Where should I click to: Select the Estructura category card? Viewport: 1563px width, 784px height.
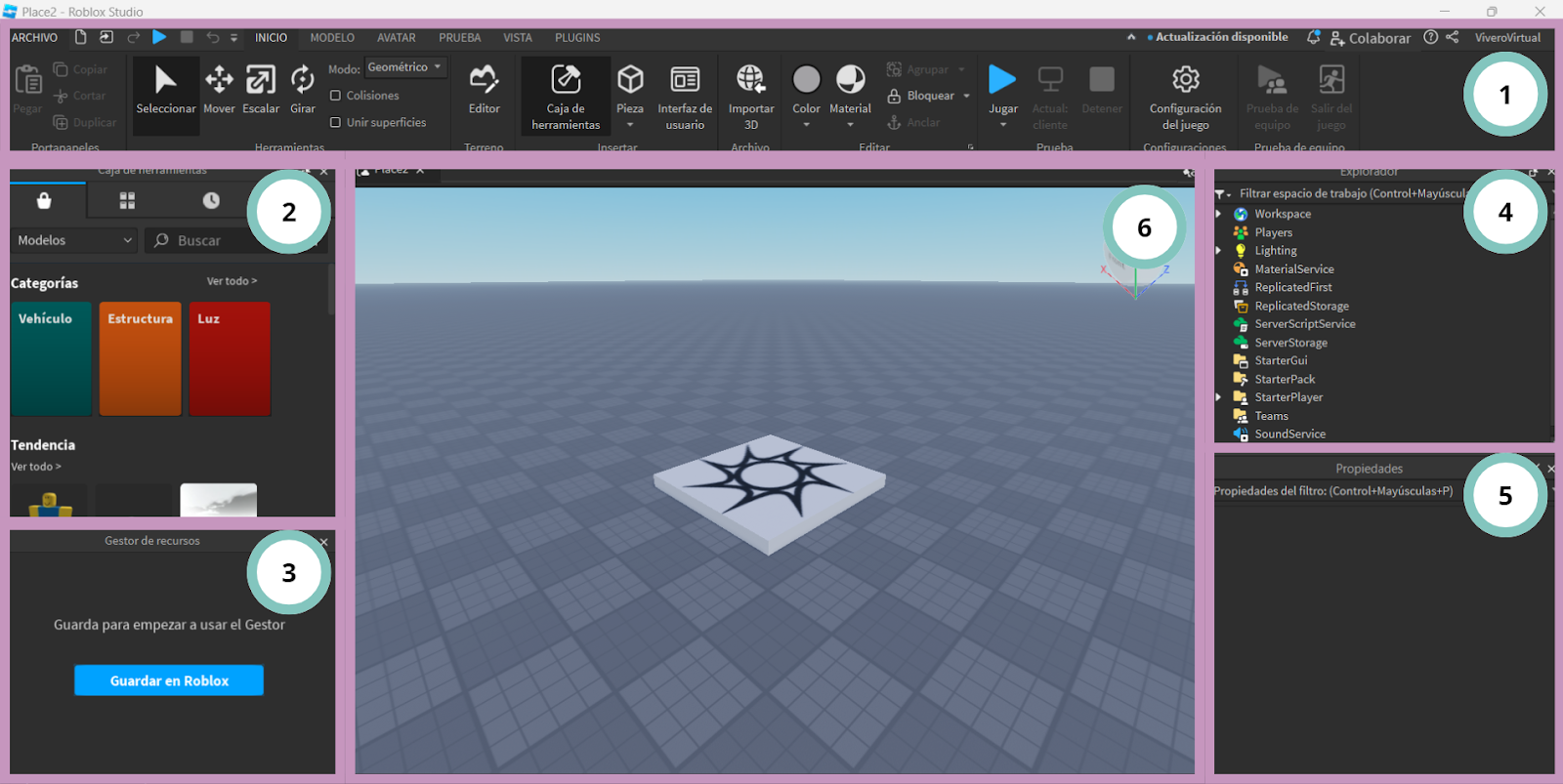(140, 358)
